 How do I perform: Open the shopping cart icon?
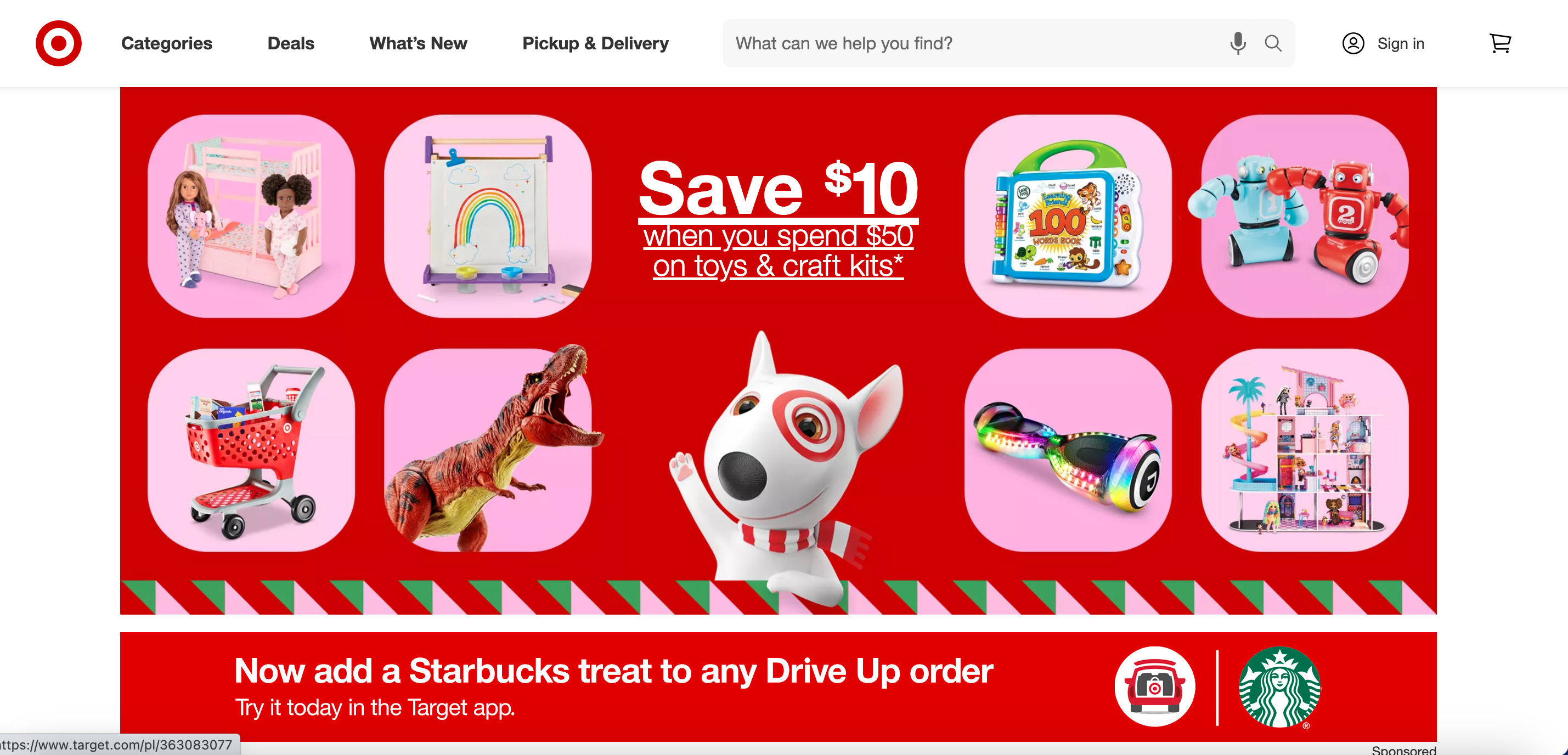[x=1500, y=43]
